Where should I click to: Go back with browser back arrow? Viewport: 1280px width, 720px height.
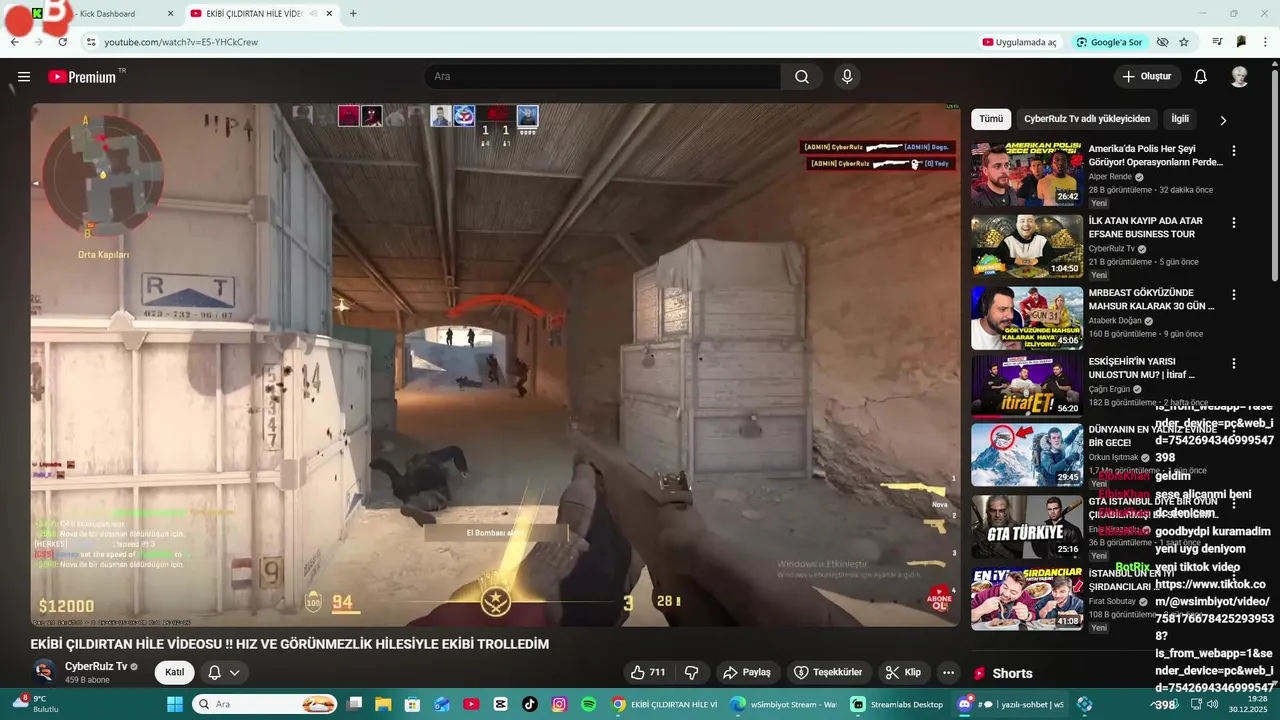(15, 42)
